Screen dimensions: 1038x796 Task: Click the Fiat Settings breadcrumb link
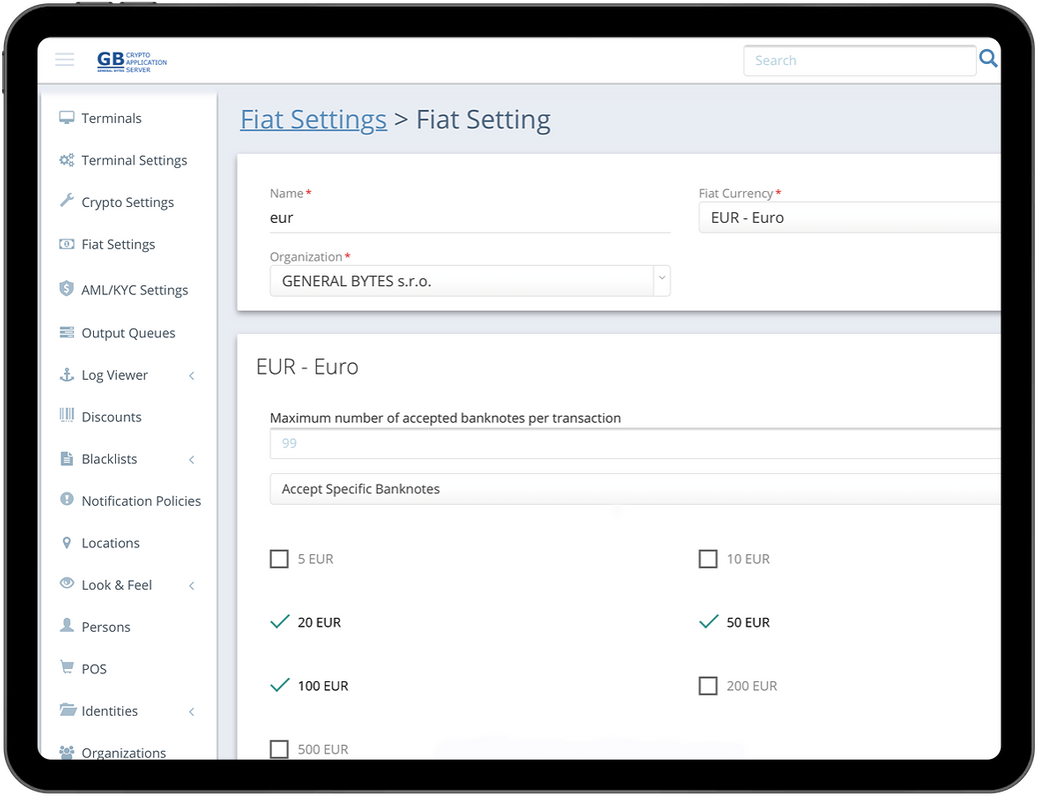tap(313, 120)
